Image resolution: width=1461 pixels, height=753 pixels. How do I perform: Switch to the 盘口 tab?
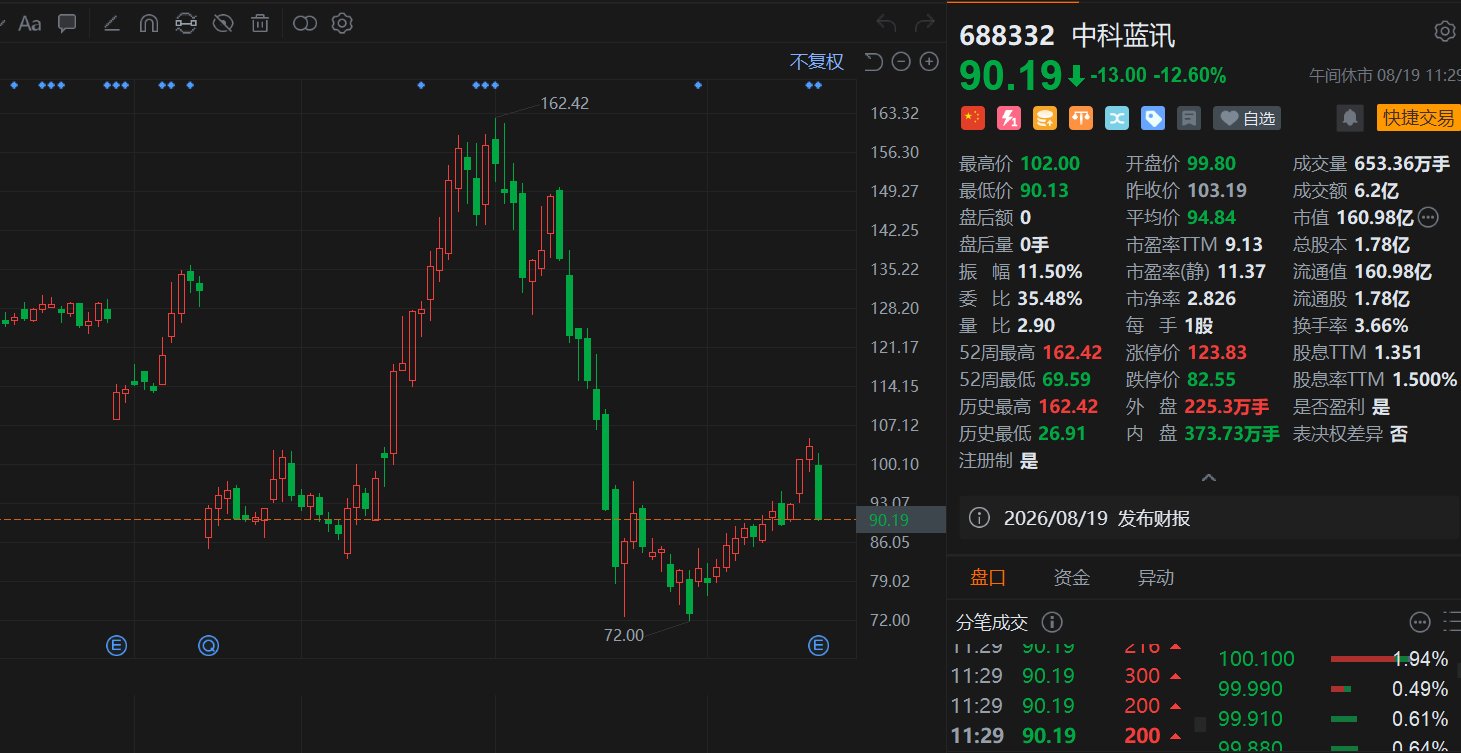coord(988,577)
